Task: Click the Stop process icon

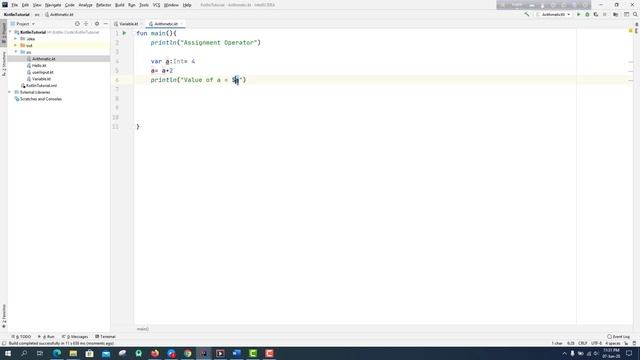Action: [604, 14]
